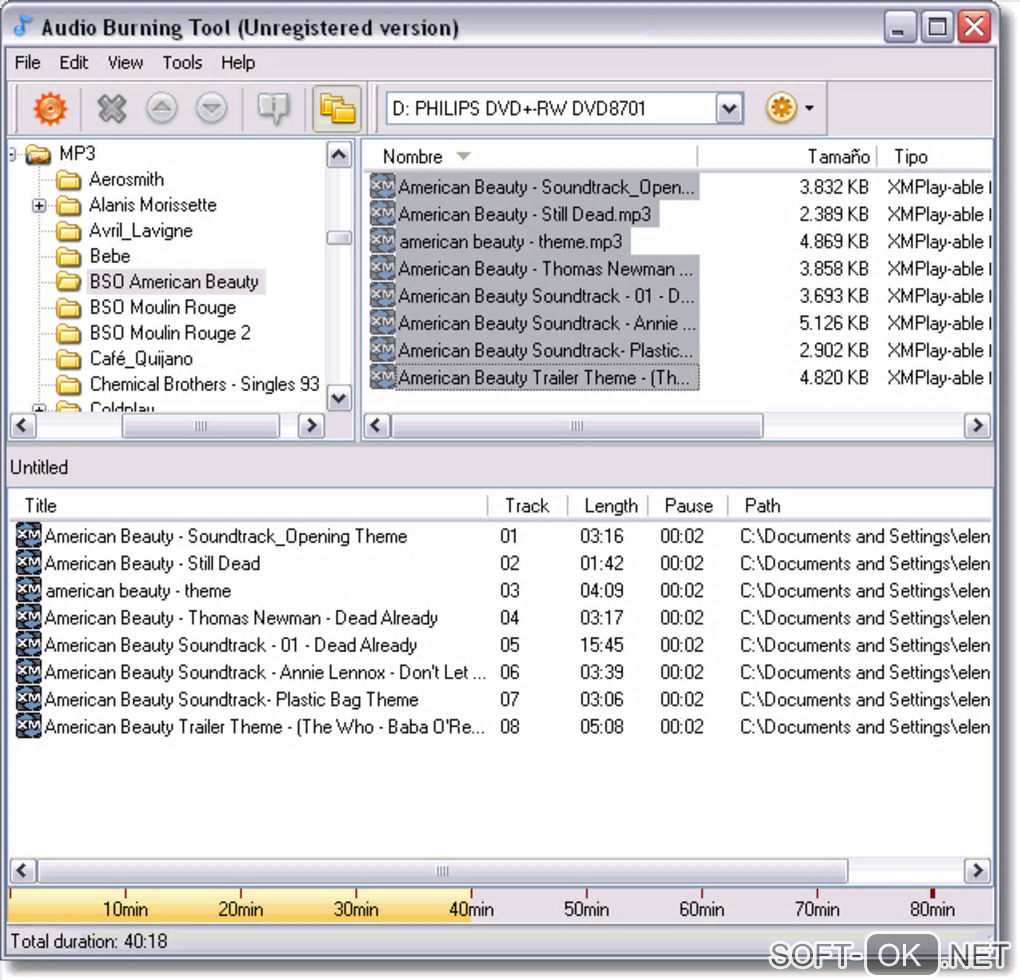Click icon of Annie Lennox track 06
This screenshot has height=980, width=1020.
pyautogui.click(x=29, y=672)
